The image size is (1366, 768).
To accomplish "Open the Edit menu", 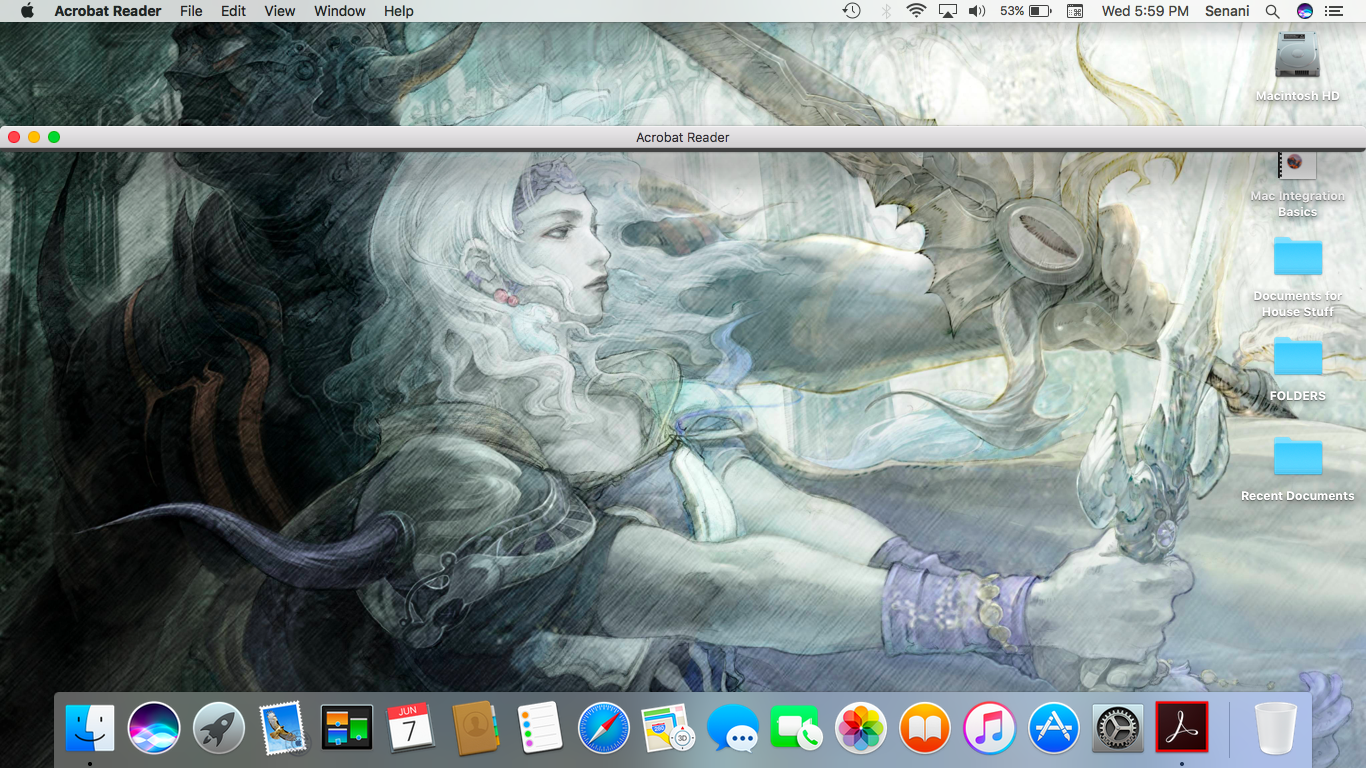I will click(233, 11).
